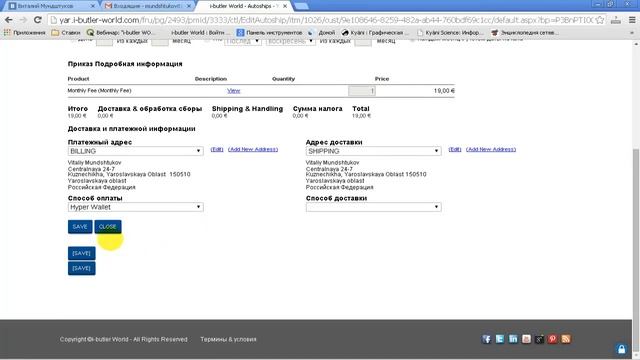Open the Панель инструментов bookmark

click(269, 32)
